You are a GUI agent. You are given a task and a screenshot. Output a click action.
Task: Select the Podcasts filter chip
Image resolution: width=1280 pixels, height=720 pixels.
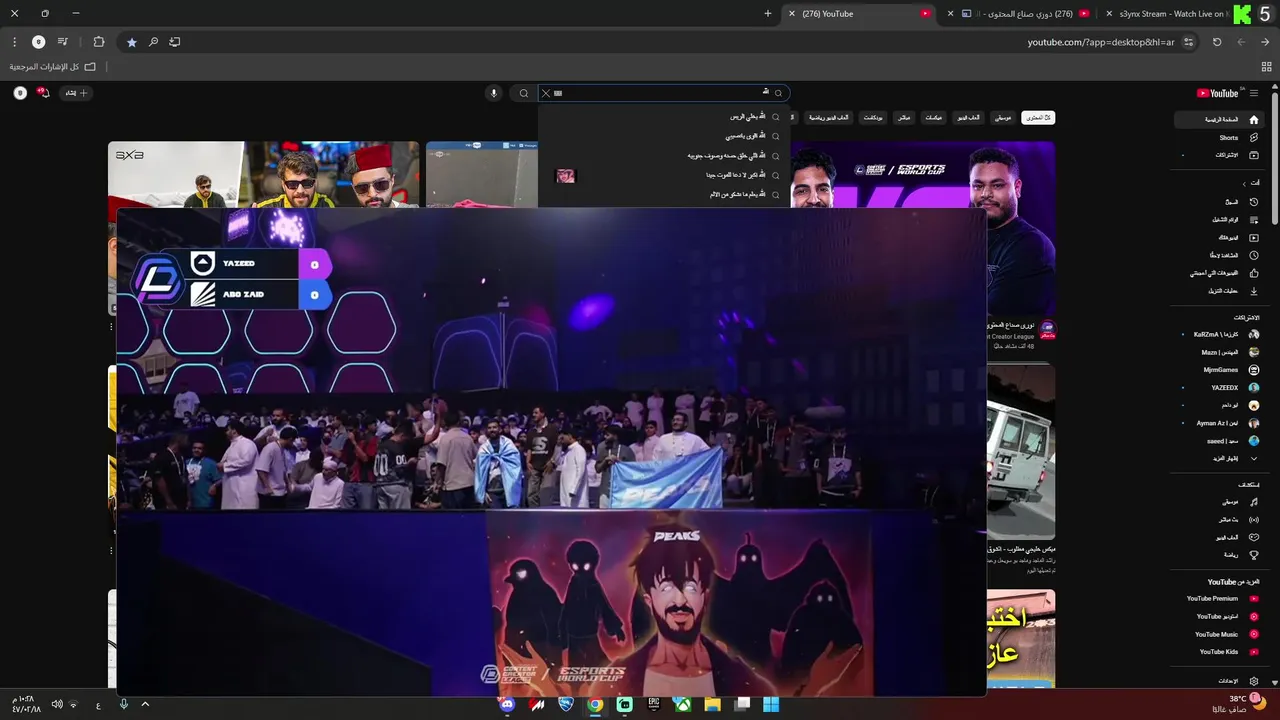pos(873,118)
